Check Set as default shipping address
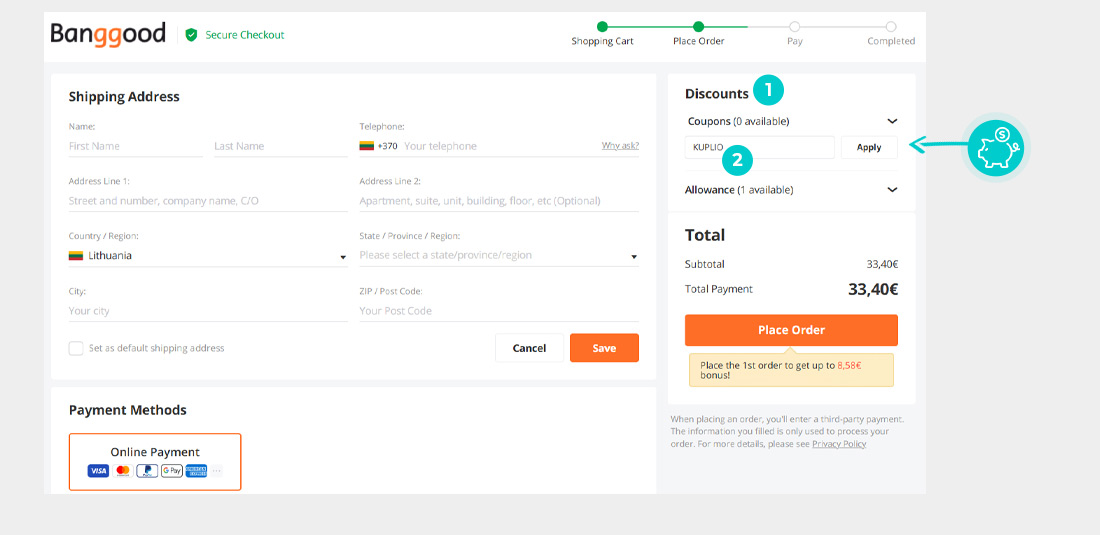This screenshot has height=535, width=1100. 76,348
